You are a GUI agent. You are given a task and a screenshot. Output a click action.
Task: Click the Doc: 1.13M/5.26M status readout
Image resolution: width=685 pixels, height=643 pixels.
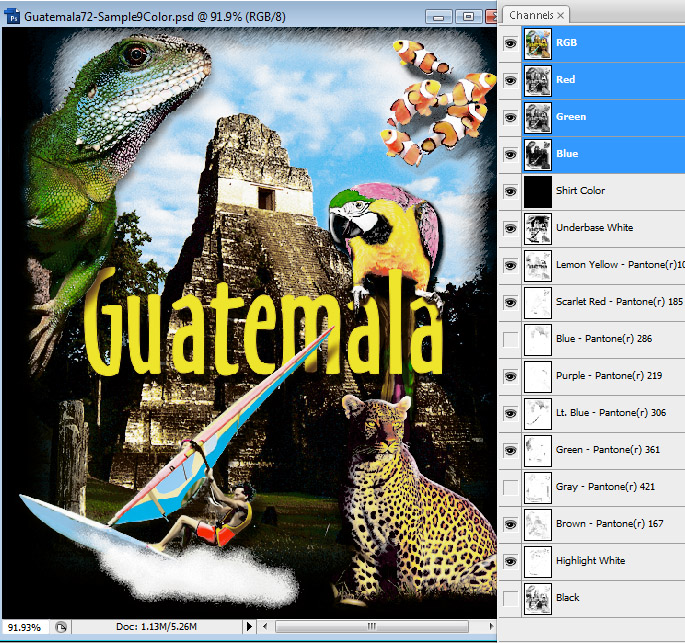[157, 627]
